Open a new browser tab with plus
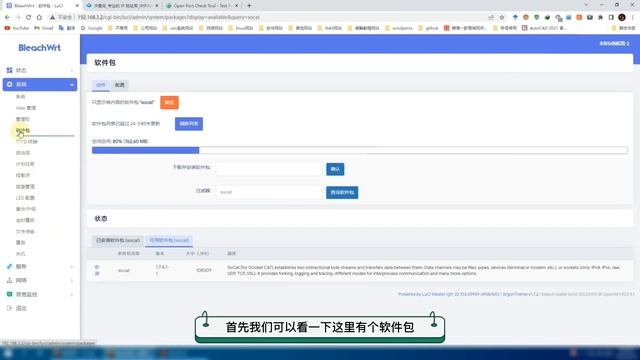This screenshot has width=640, height=360. pyautogui.click(x=249, y=6)
